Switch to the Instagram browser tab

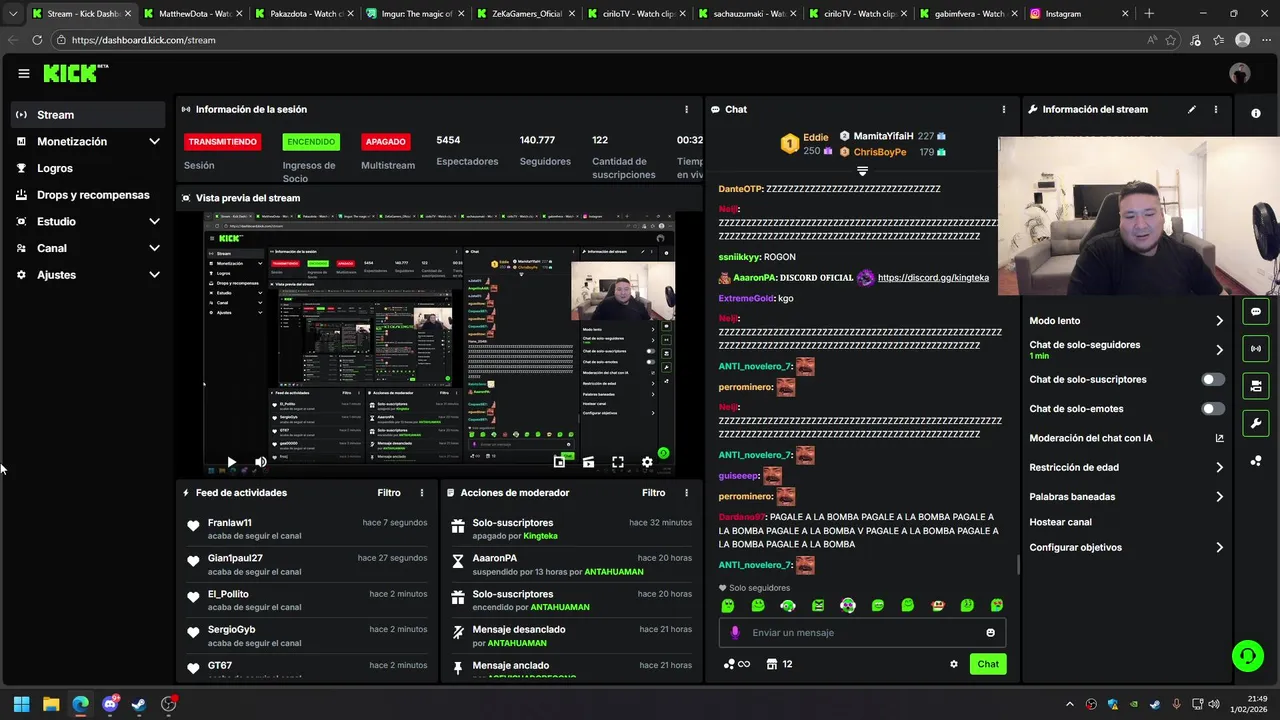coord(1080,14)
